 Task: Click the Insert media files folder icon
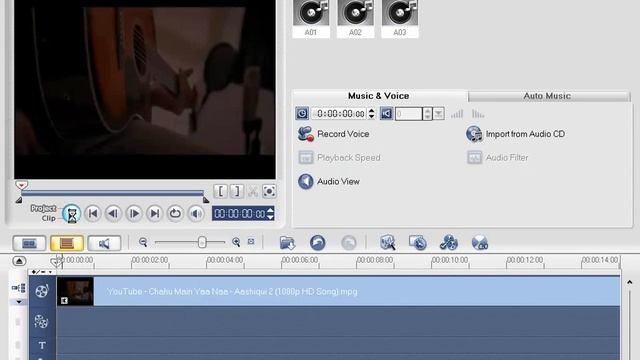point(287,243)
